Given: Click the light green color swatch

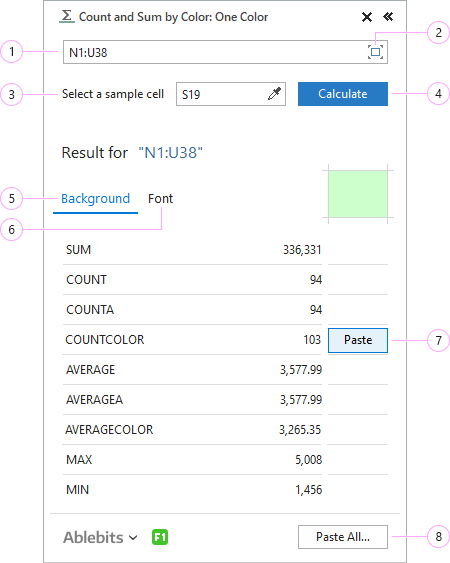Looking at the screenshot, I should point(358,194).
